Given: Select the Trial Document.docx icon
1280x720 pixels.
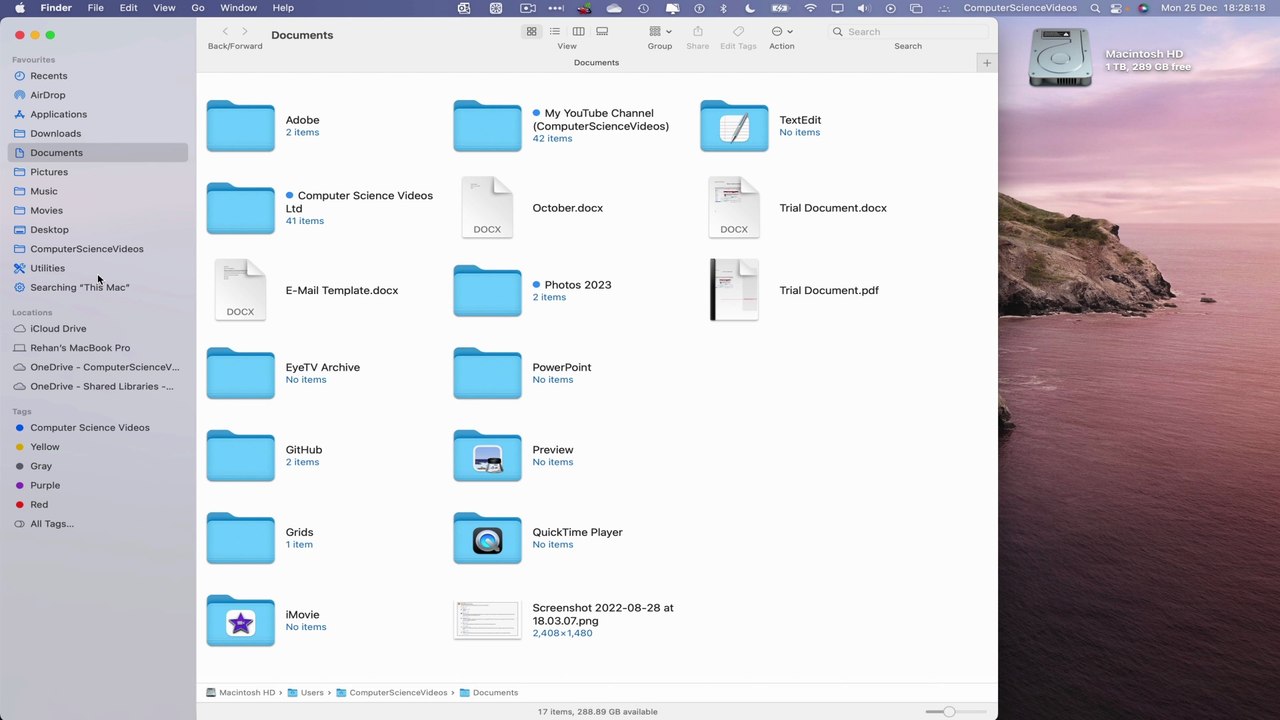Looking at the screenshot, I should pyautogui.click(x=734, y=208).
